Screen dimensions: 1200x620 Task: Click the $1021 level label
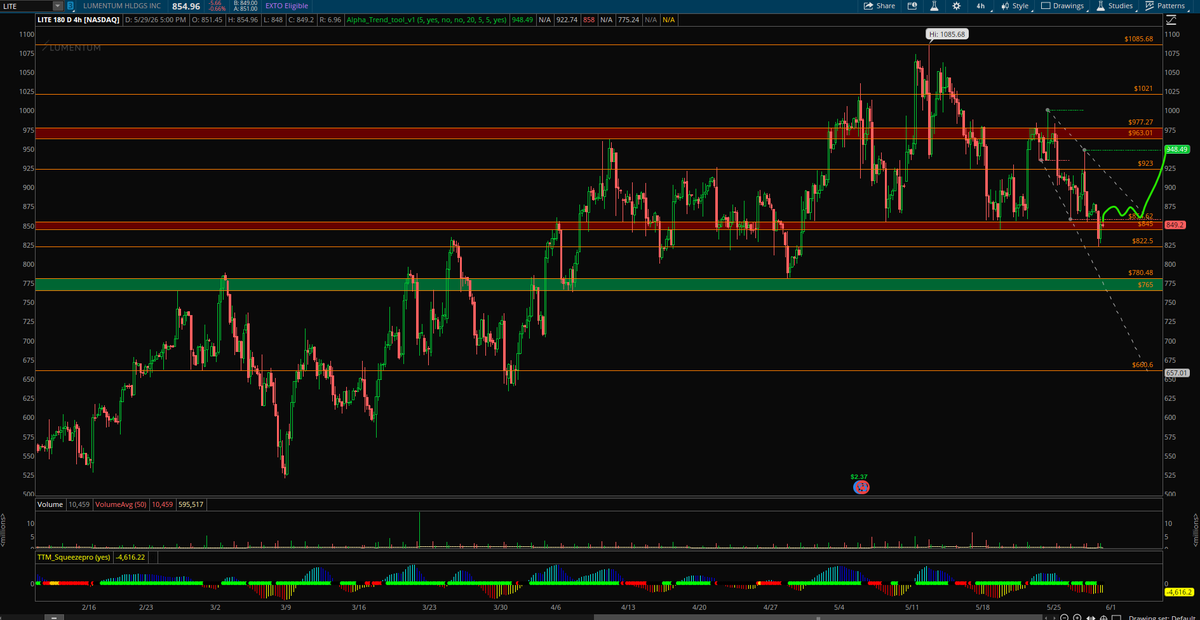click(1143, 89)
